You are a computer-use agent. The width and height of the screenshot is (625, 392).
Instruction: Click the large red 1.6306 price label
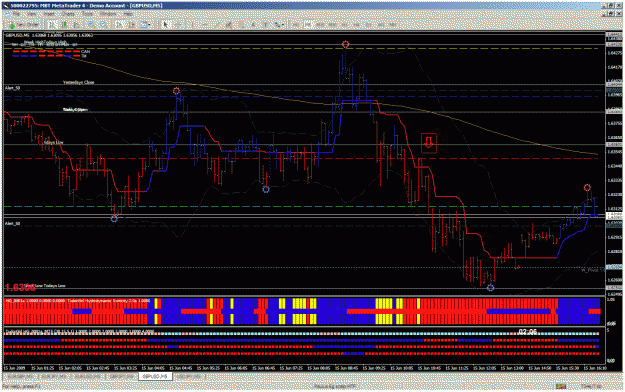[20, 287]
